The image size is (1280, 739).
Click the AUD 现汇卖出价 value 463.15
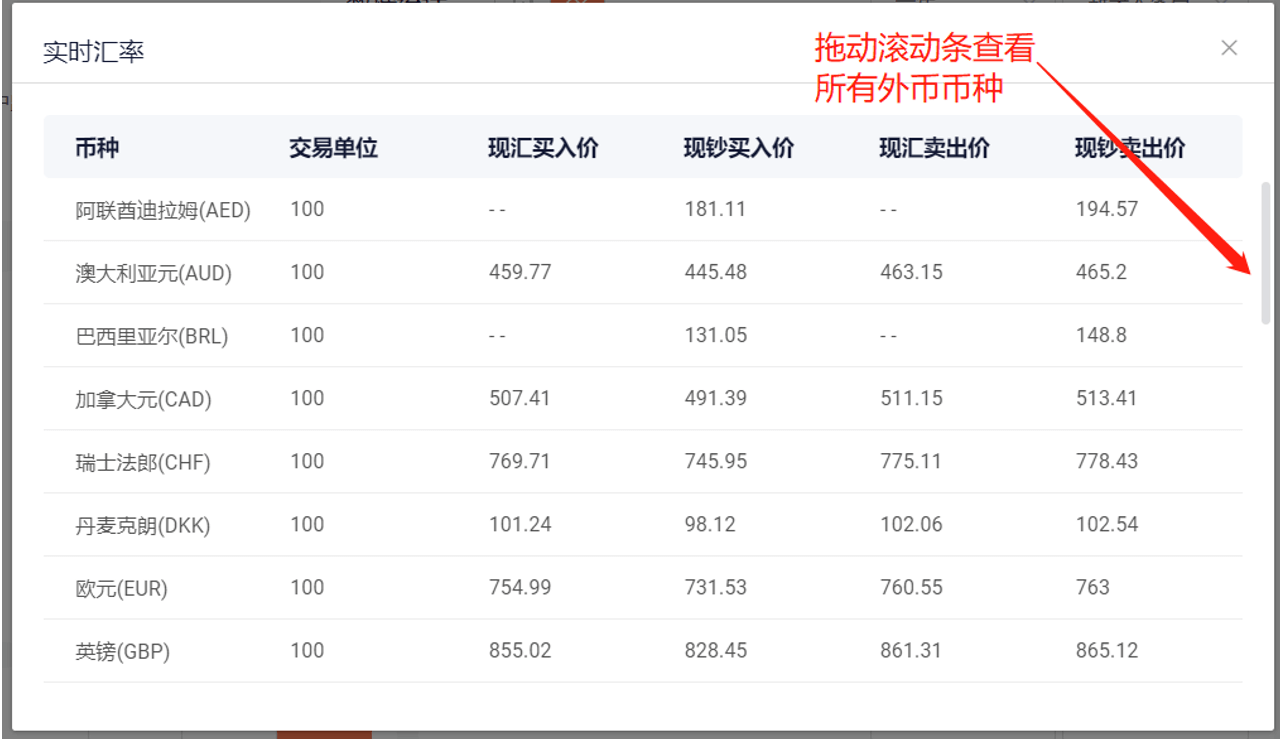tap(911, 272)
